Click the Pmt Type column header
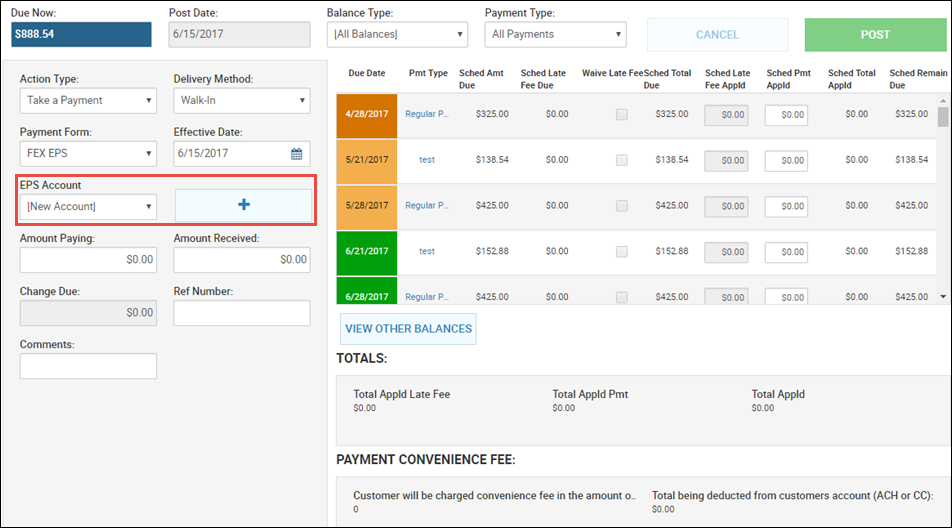This screenshot has height=528, width=952. click(x=428, y=73)
